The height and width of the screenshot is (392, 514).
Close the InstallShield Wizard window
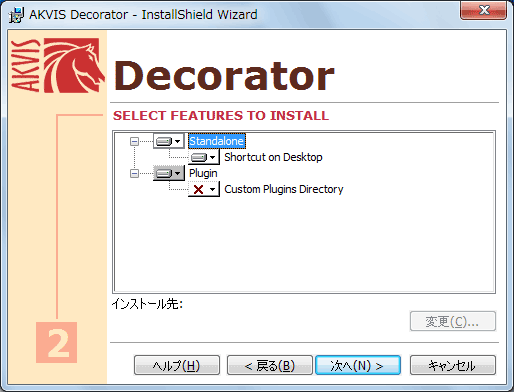click(484, 10)
